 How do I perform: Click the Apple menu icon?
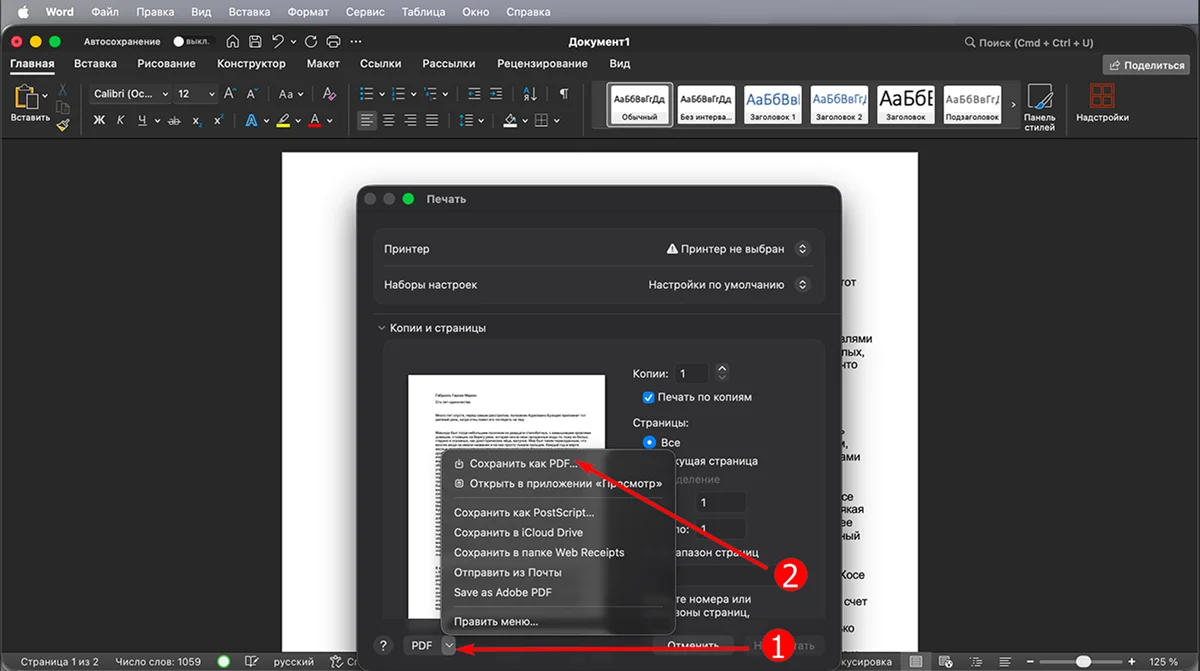click(x=23, y=12)
